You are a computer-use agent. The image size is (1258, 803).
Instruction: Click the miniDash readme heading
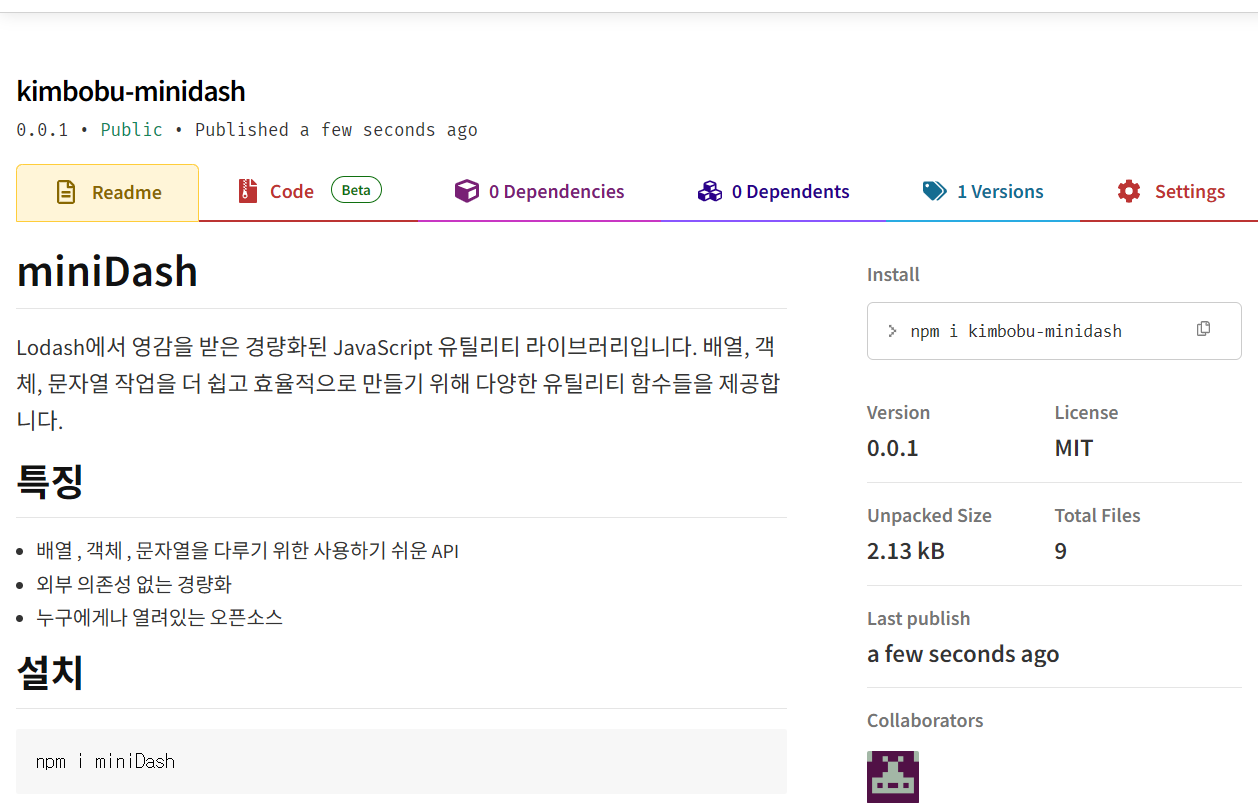107,271
